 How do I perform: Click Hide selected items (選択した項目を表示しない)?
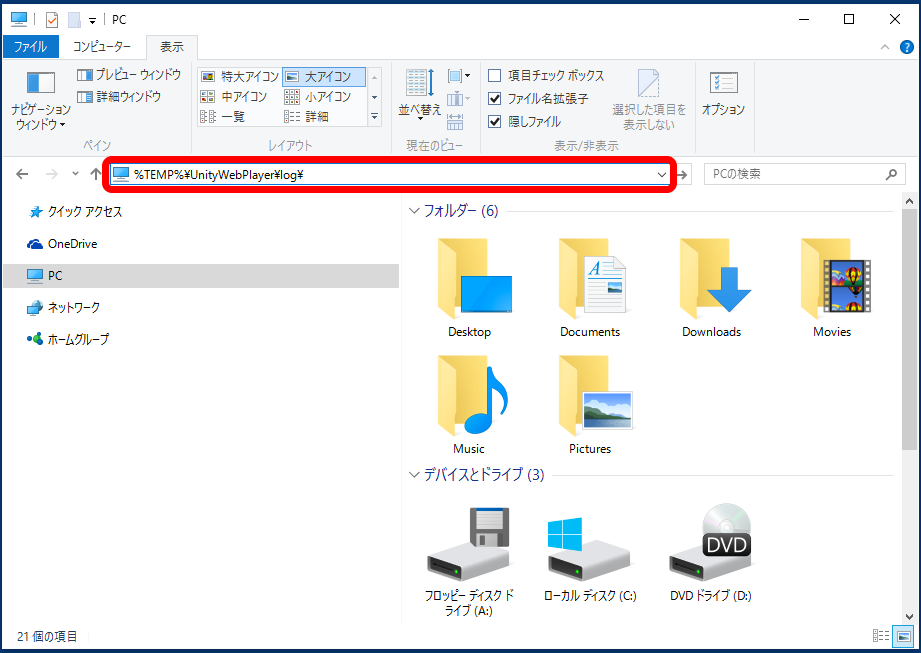click(x=648, y=99)
